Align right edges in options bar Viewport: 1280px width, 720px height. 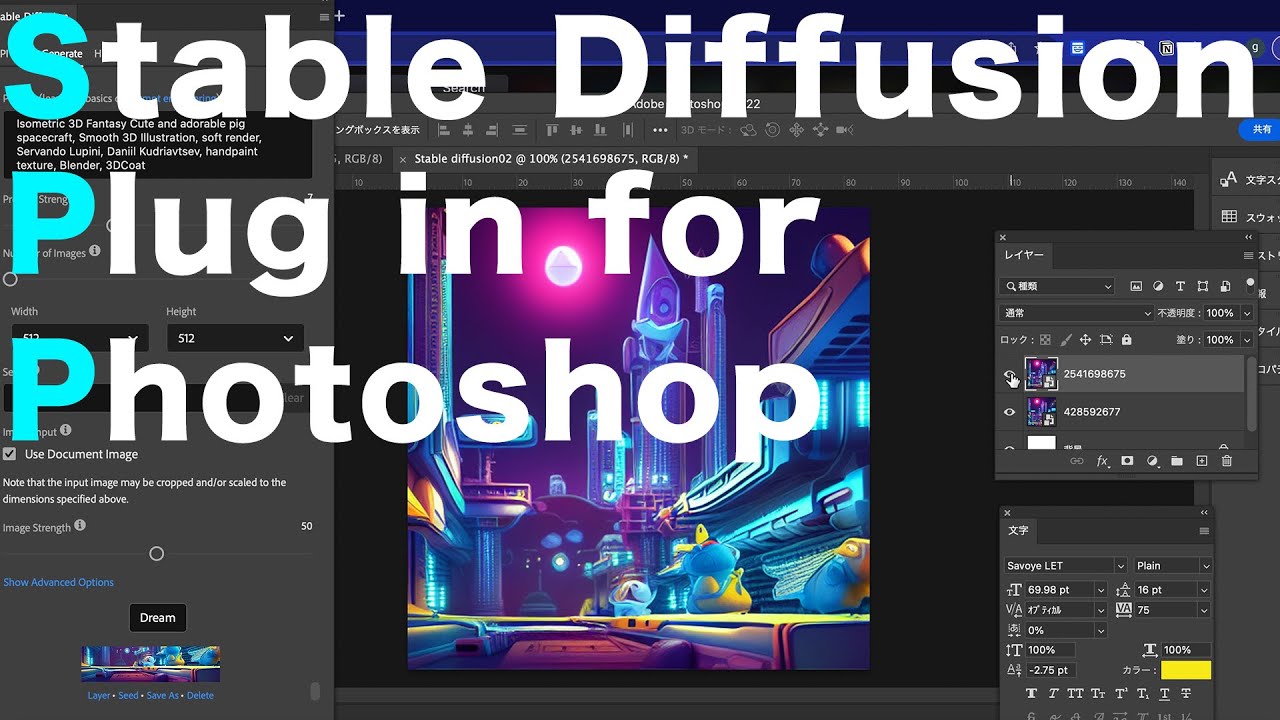point(493,130)
